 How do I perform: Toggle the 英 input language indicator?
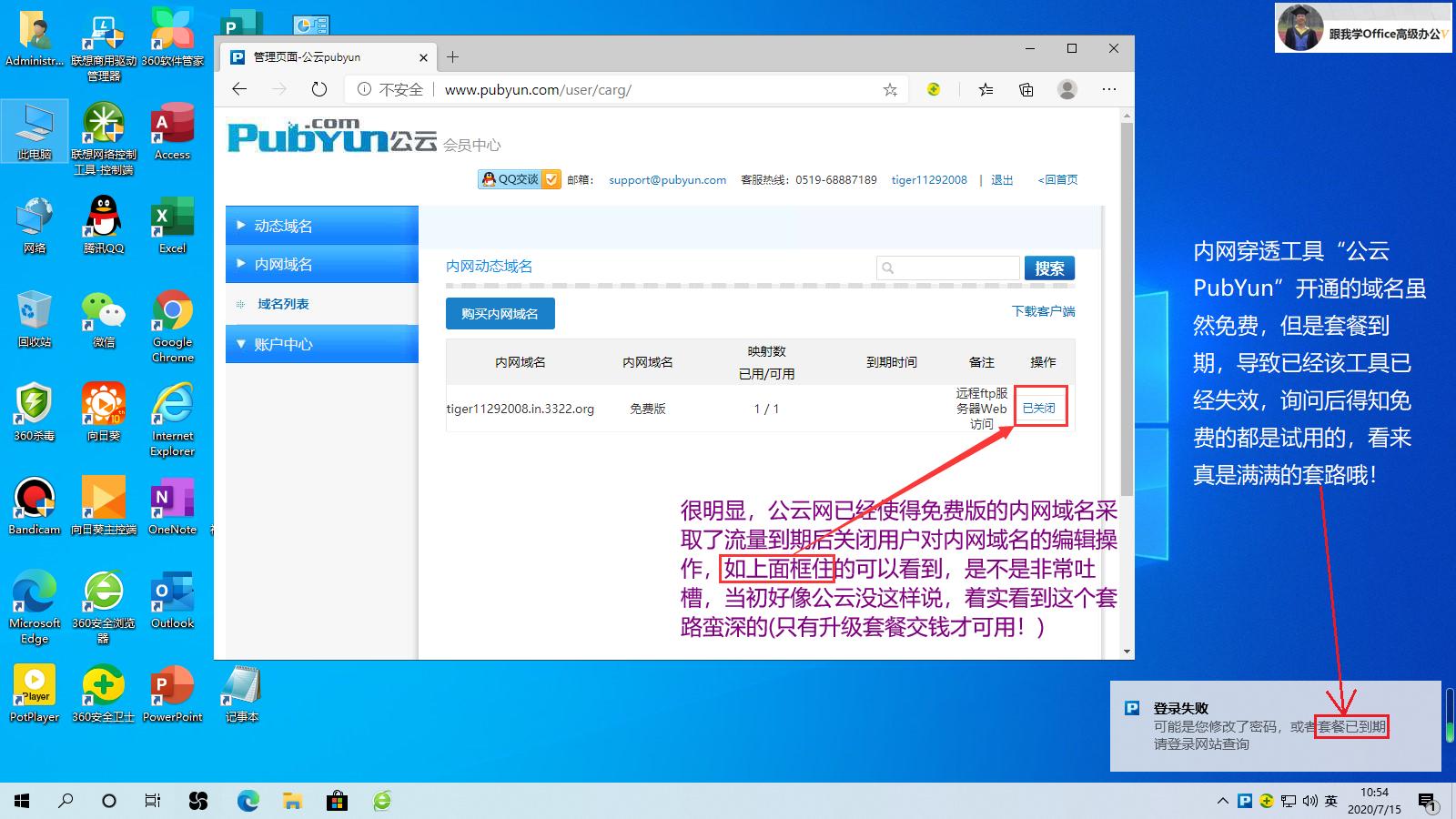[x=1331, y=801]
